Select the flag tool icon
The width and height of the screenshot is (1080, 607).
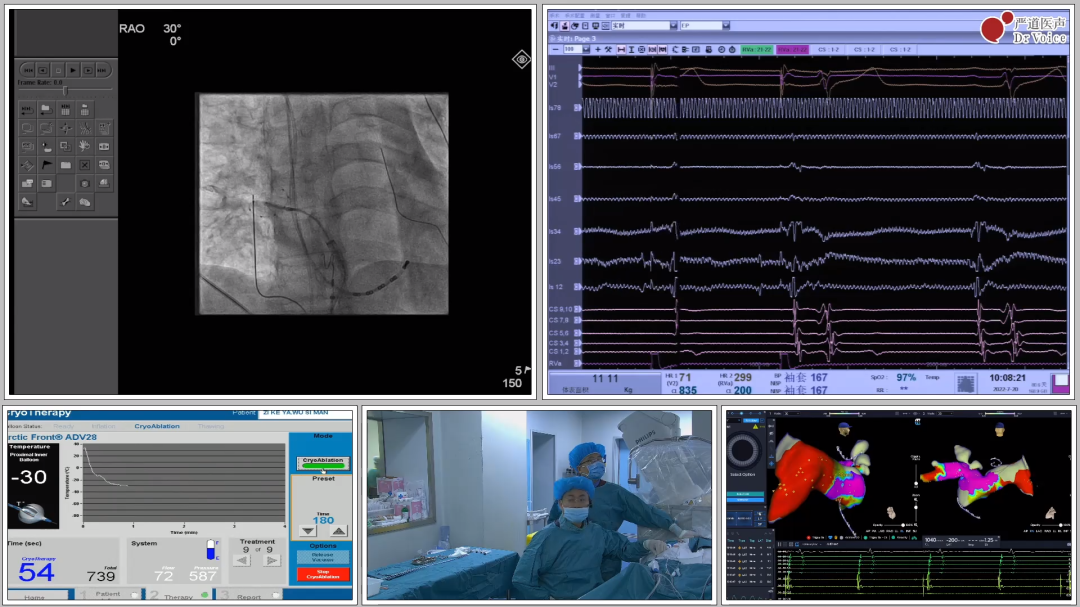tap(46, 165)
